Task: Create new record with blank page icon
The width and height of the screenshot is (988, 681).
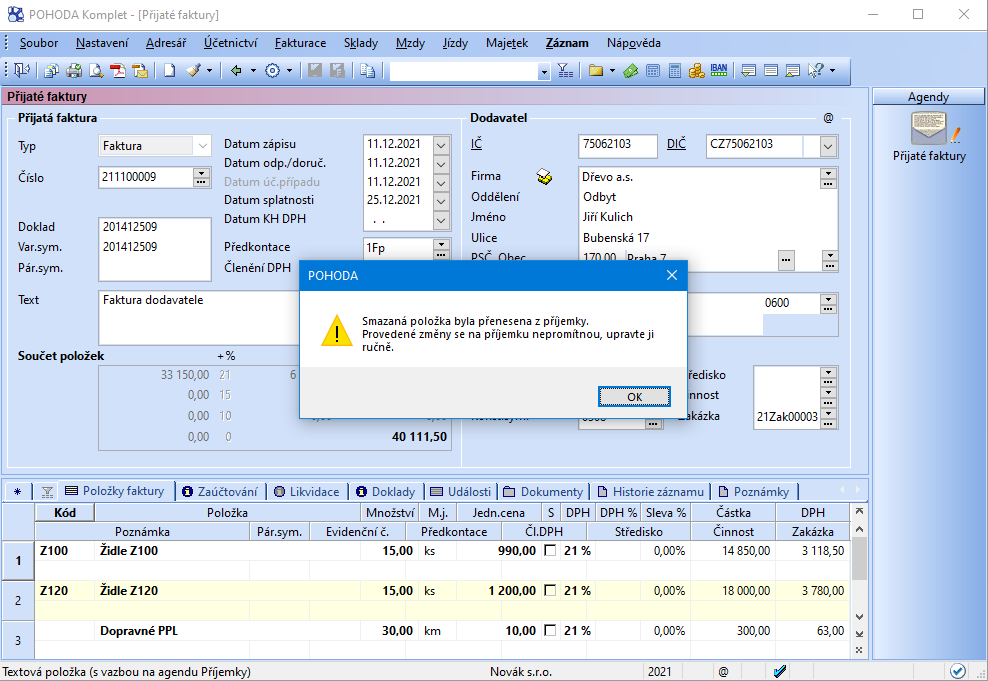Action: pyautogui.click(x=169, y=71)
